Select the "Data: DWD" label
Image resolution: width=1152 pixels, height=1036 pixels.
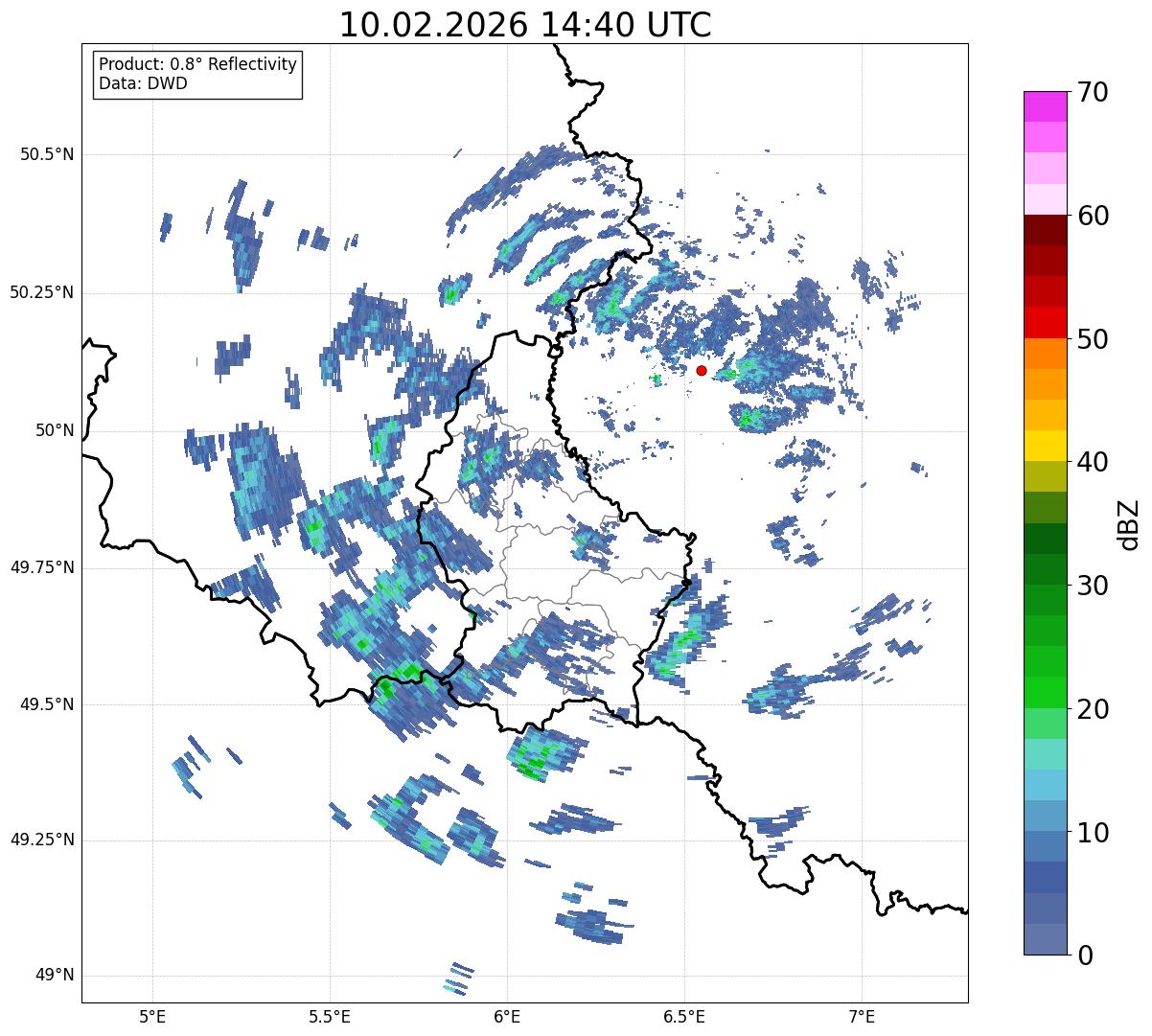click(x=143, y=83)
